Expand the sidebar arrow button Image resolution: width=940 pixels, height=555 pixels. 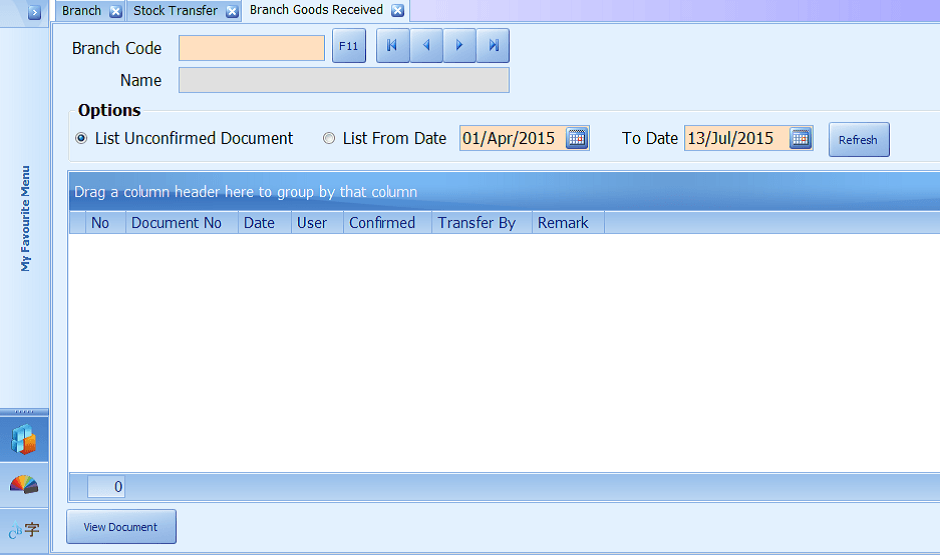(34, 12)
